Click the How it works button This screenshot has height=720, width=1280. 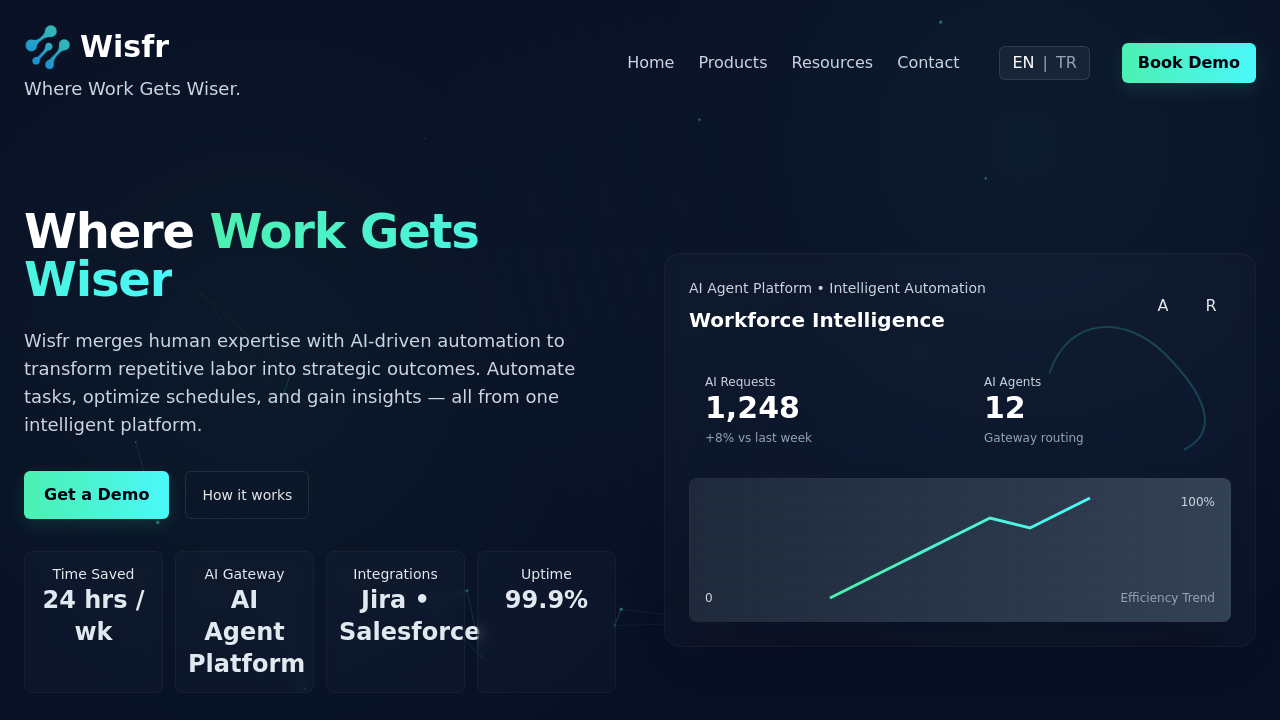pos(247,495)
